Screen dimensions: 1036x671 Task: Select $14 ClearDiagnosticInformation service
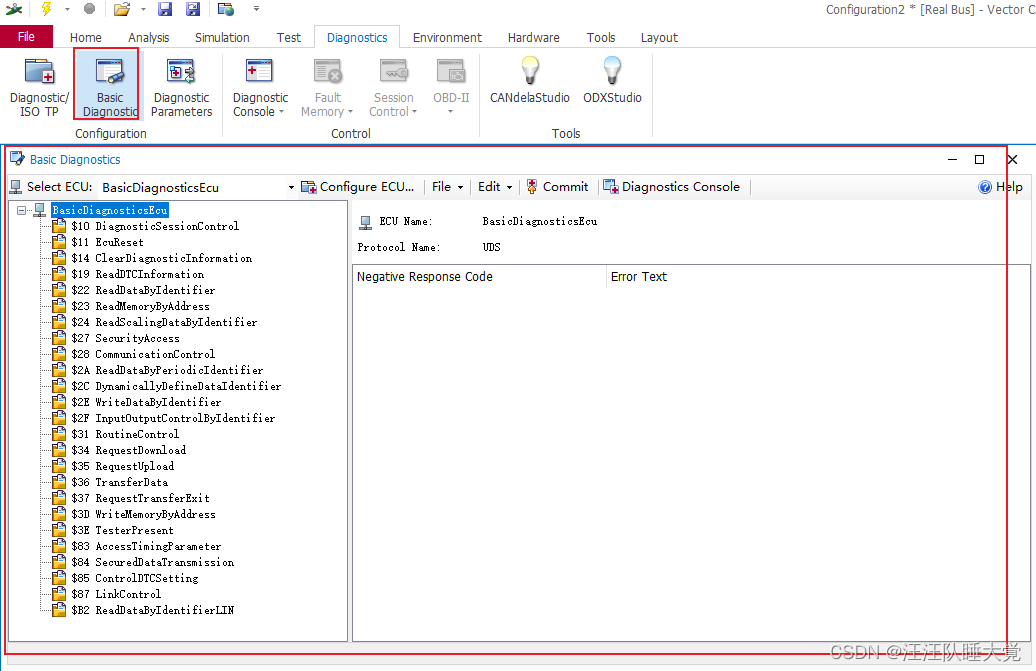point(161,258)
